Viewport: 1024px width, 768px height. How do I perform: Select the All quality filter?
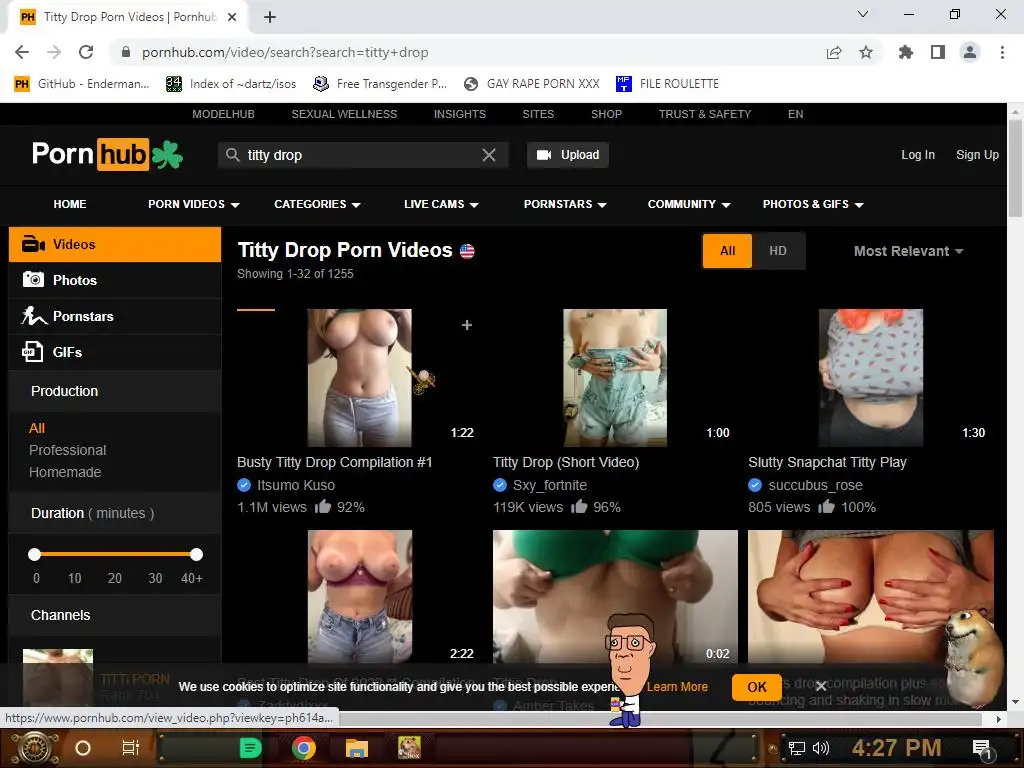click(x=728, y=251)
